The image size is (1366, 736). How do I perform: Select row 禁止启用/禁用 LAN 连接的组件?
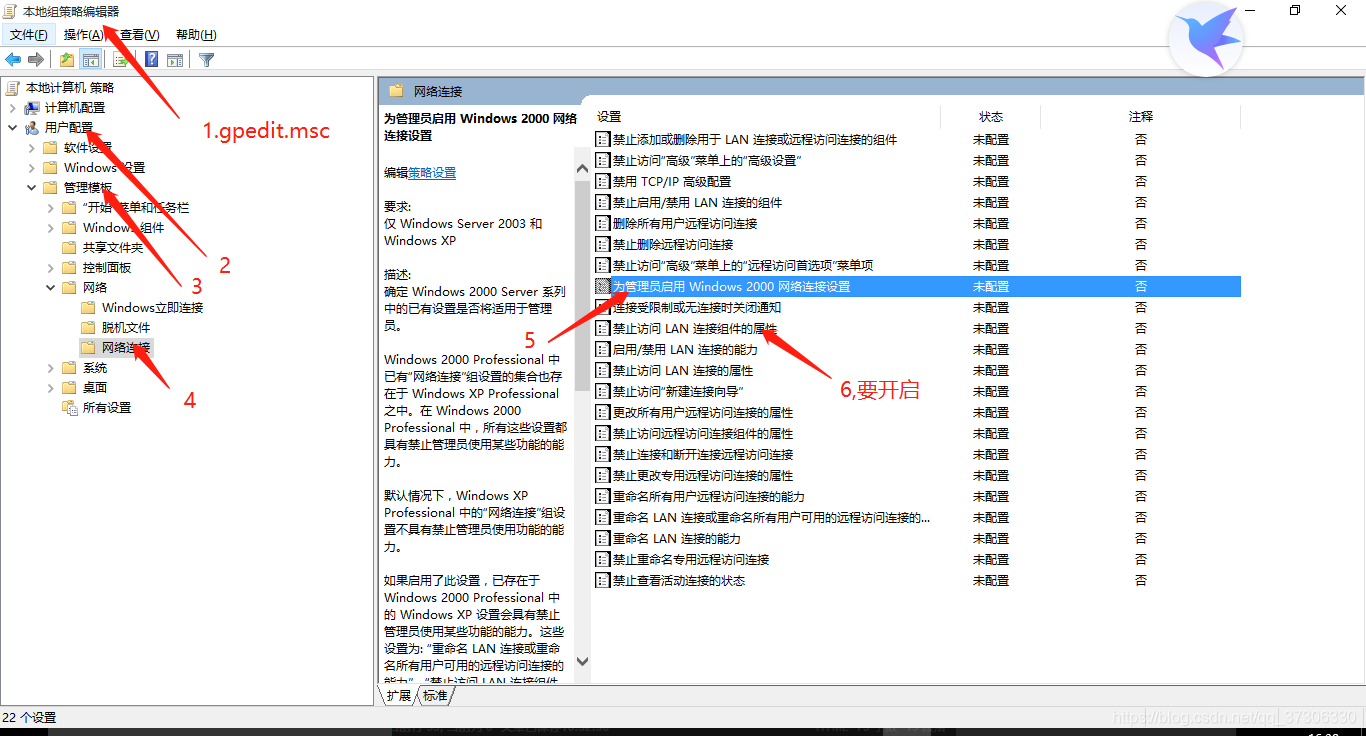coord(917,202)
